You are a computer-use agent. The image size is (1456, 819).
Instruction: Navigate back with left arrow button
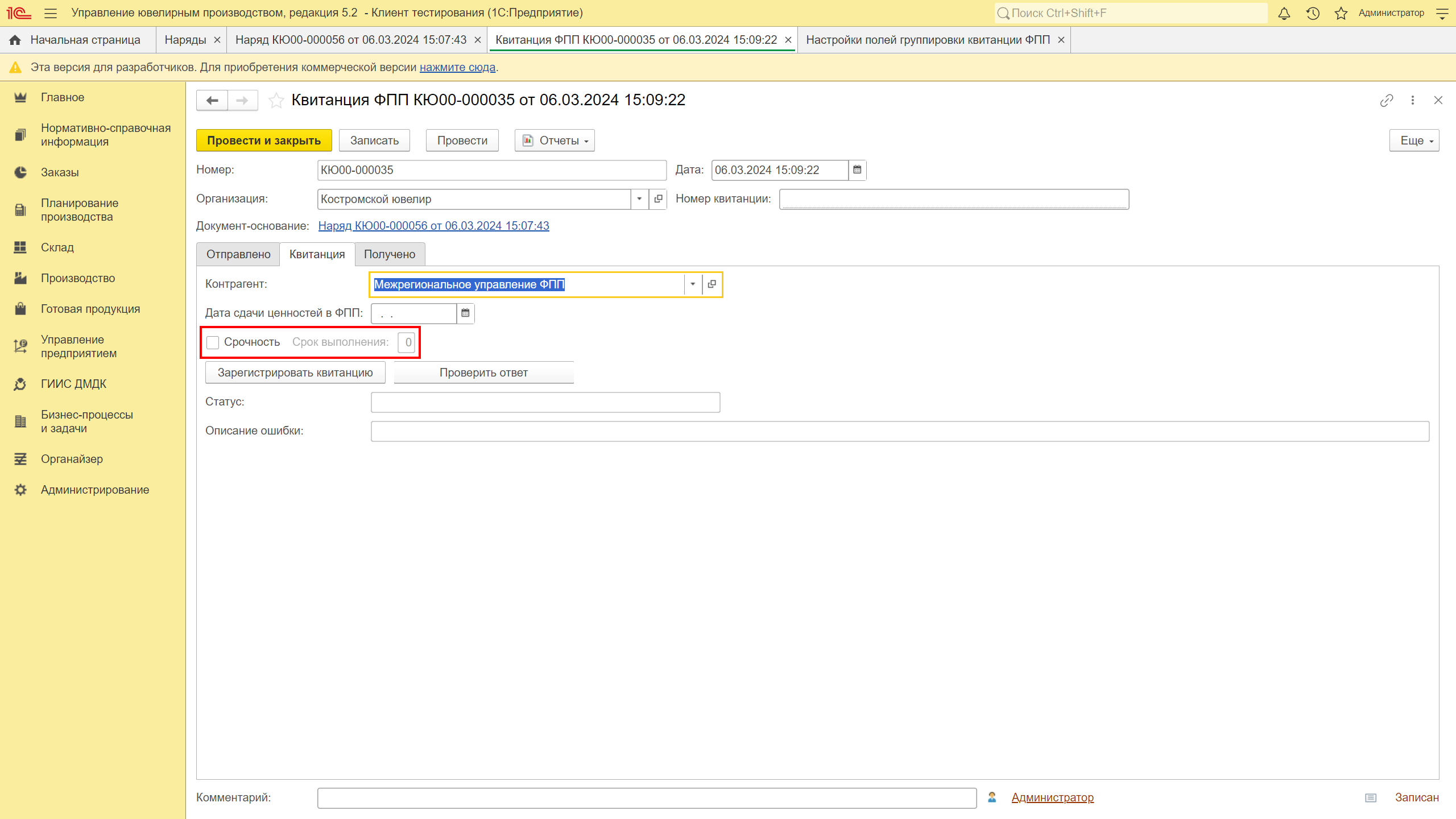(212, 101)
